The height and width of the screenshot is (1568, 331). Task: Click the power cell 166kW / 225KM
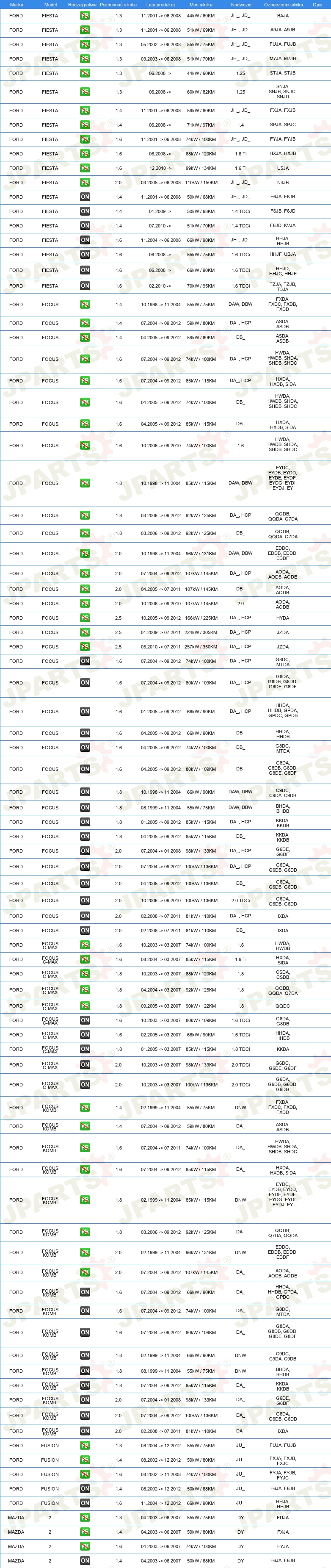click(201, 618)
